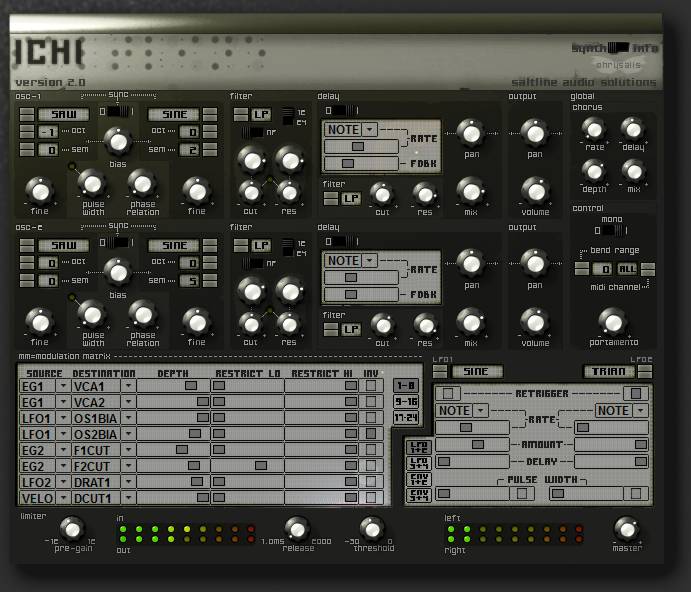This screenshot has height=592, width=691.
Task: Open second delay NOTE rate dropdown
Action: (370, 261)
